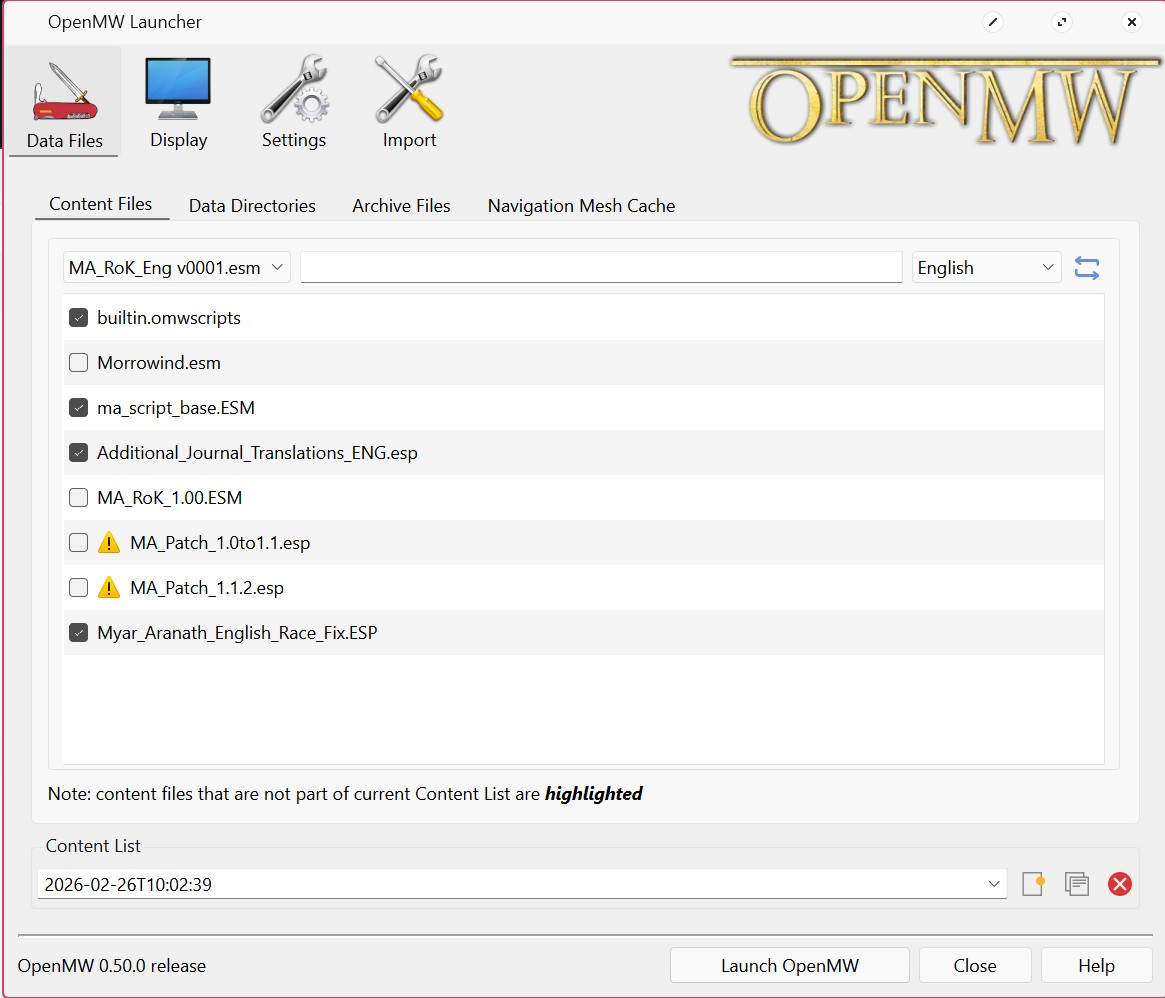Open the Settings section icon

click(293, 100)
